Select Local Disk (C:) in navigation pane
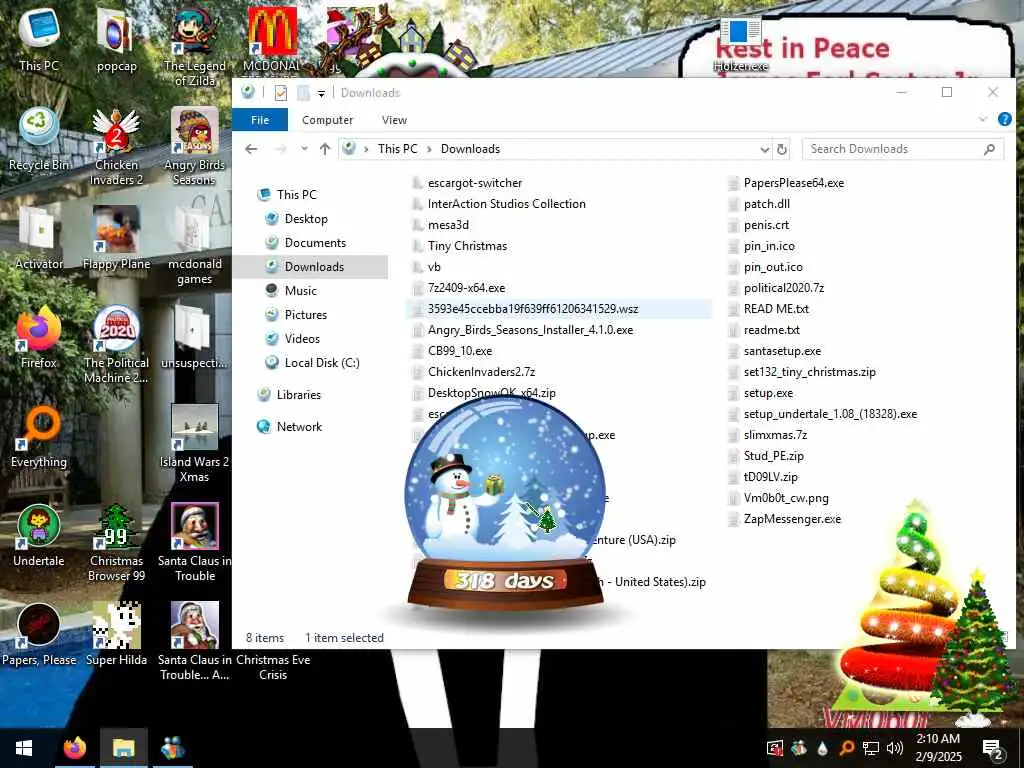Screen dimensions: 1024x768 [x=322, y=363]
